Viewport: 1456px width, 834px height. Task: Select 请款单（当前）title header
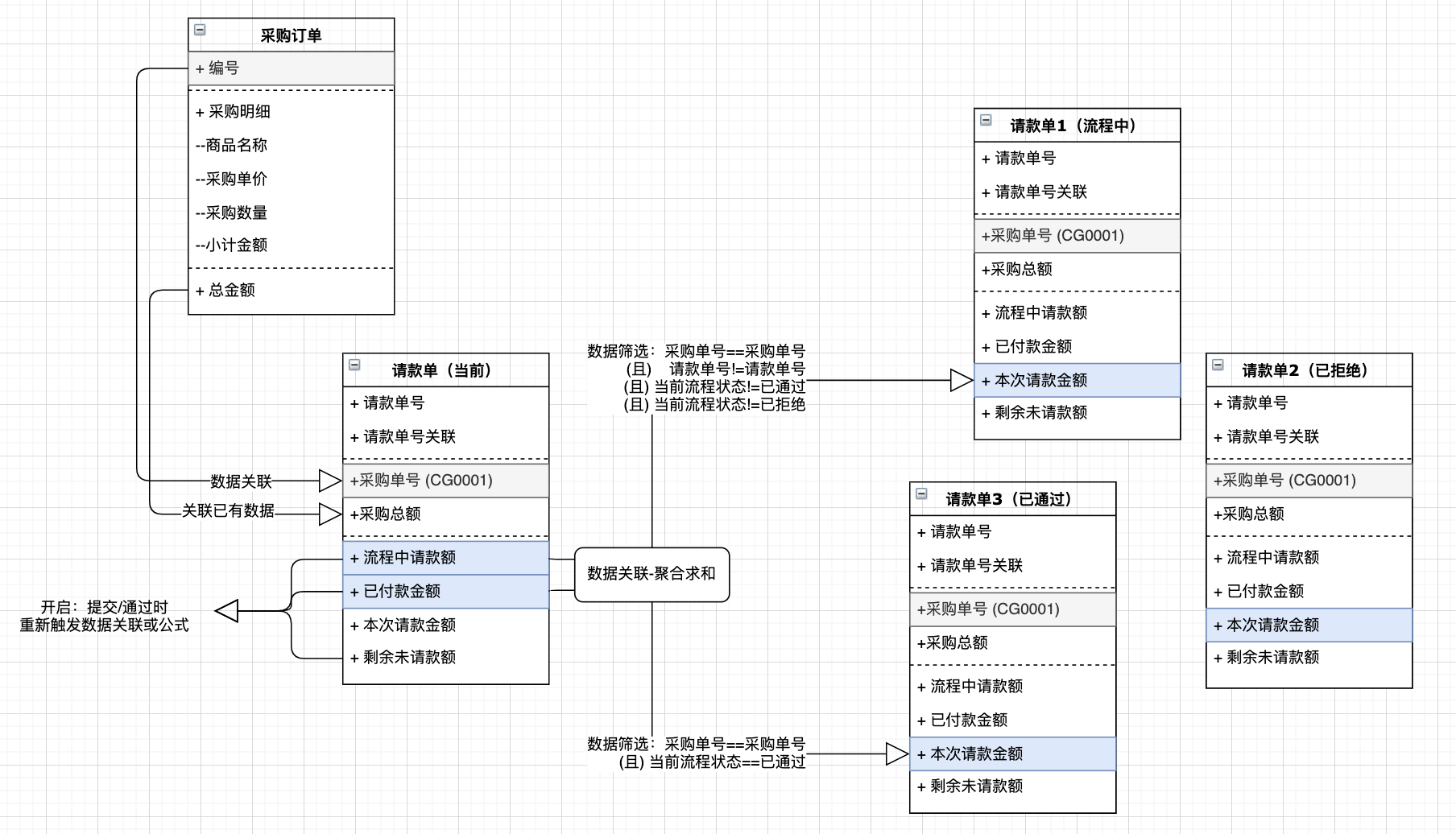[x=446, y=370]
